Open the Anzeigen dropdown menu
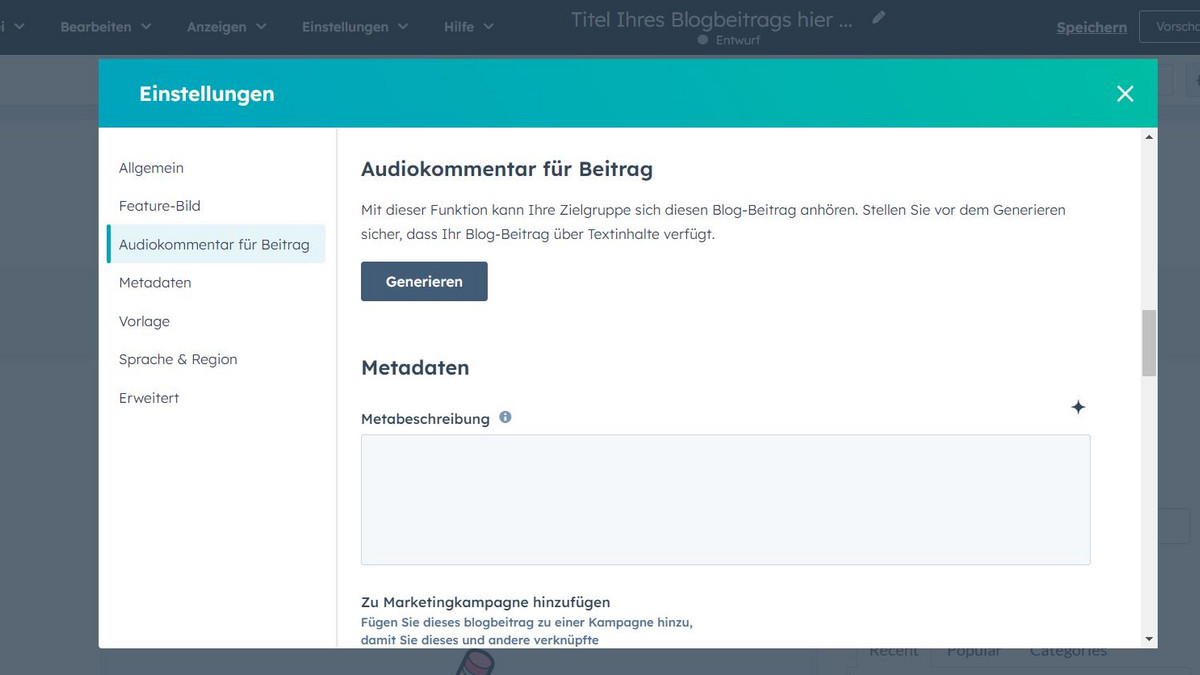 pyautogui.click(x=226, y=27)
